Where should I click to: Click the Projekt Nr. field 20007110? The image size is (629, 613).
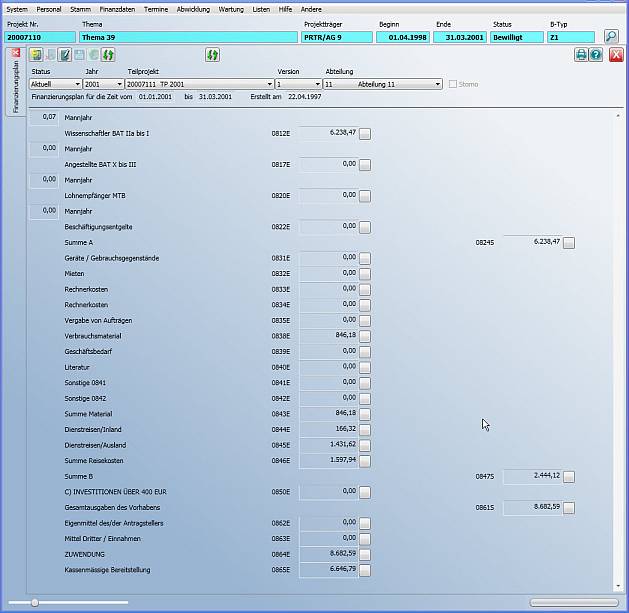pos(40,37)
